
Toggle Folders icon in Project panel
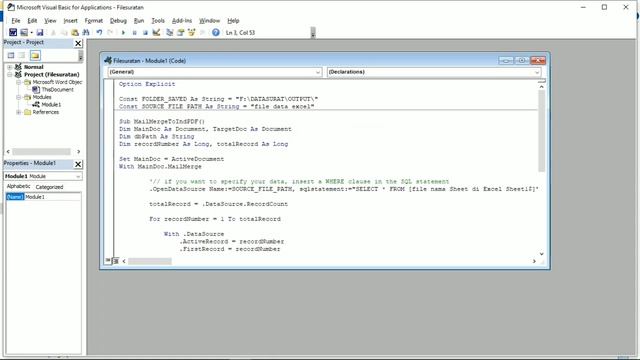pyautogui.click(x=35, y=55)
